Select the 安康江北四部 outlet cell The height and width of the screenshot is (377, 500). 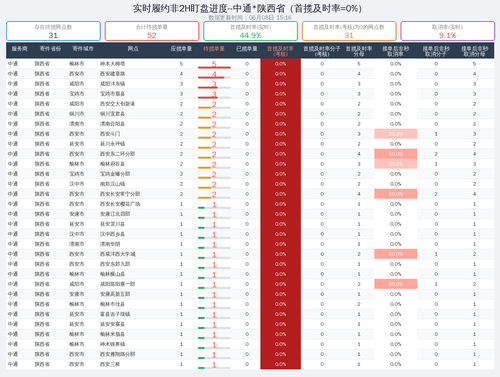[115, 214]
